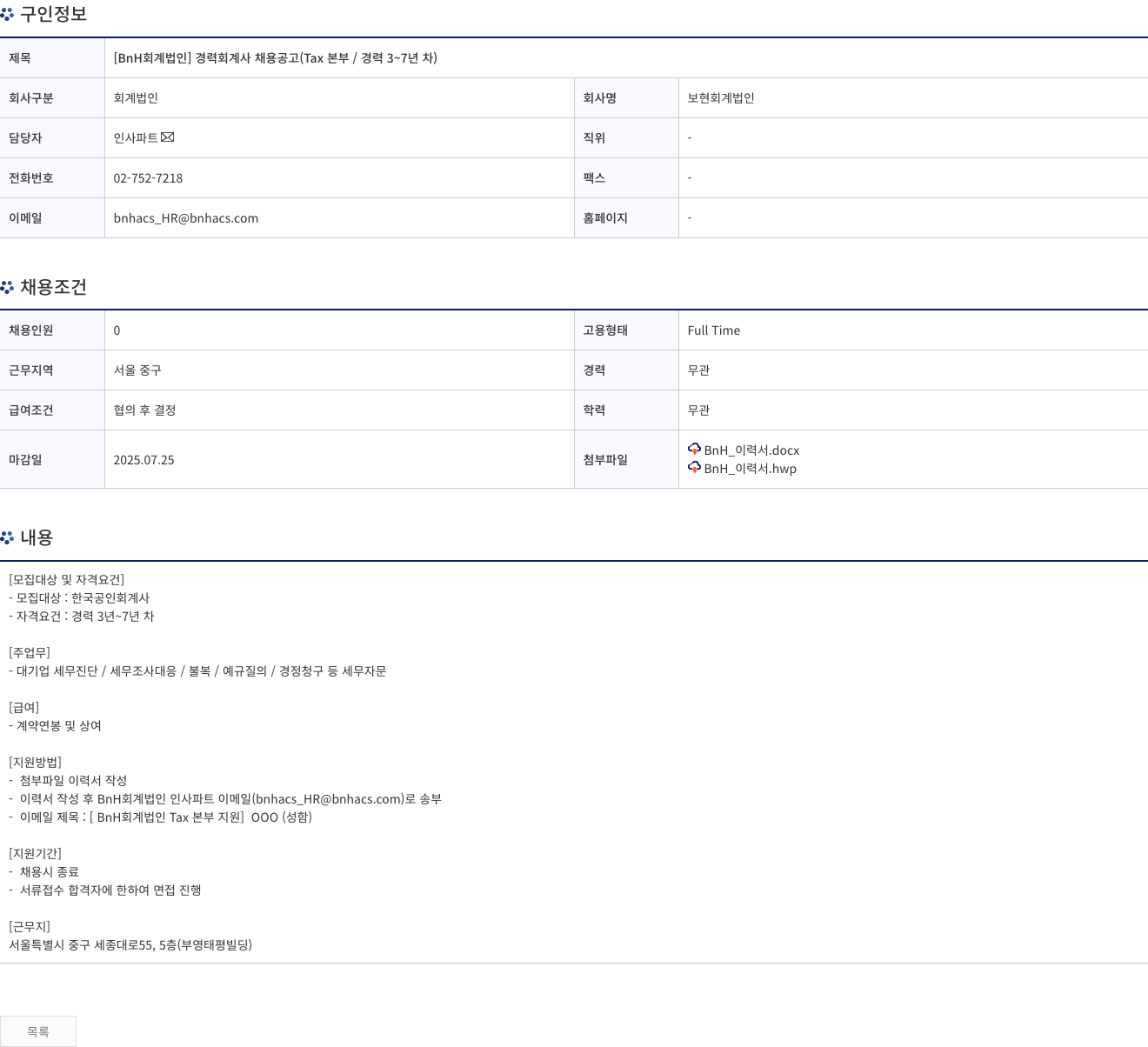Click the 인사파트 contact person text
The width and height of the screenshot is (1148, 1047).
point(136,138)
